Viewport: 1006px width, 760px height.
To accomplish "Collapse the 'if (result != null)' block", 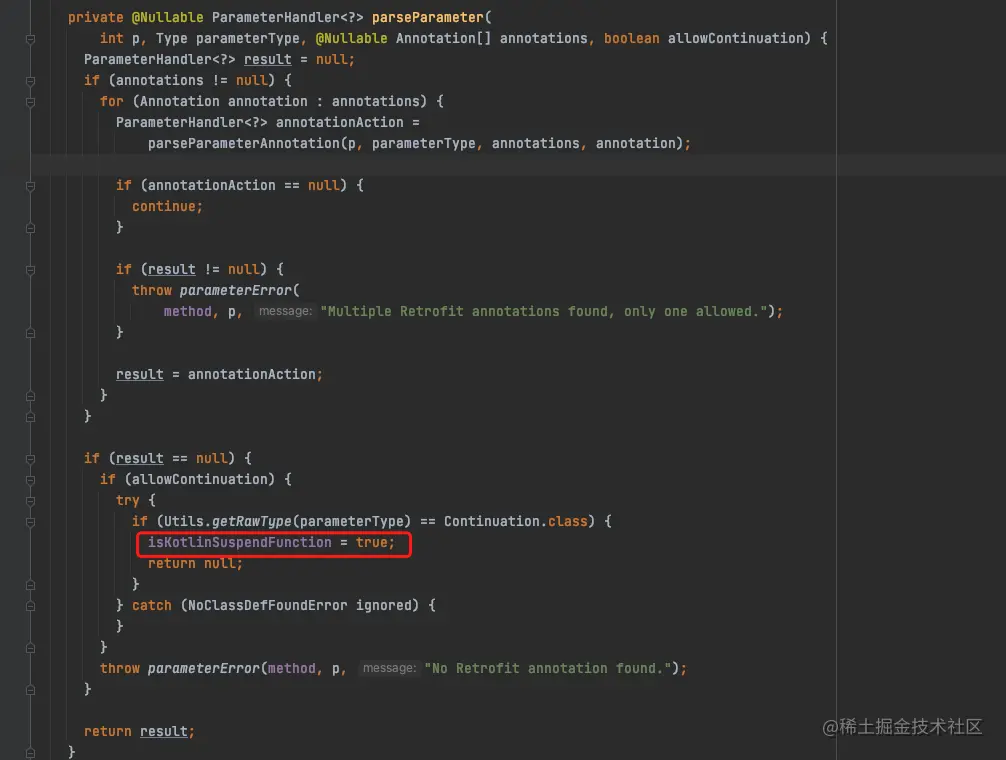I will pyautogui.click(x=30, y=270).
